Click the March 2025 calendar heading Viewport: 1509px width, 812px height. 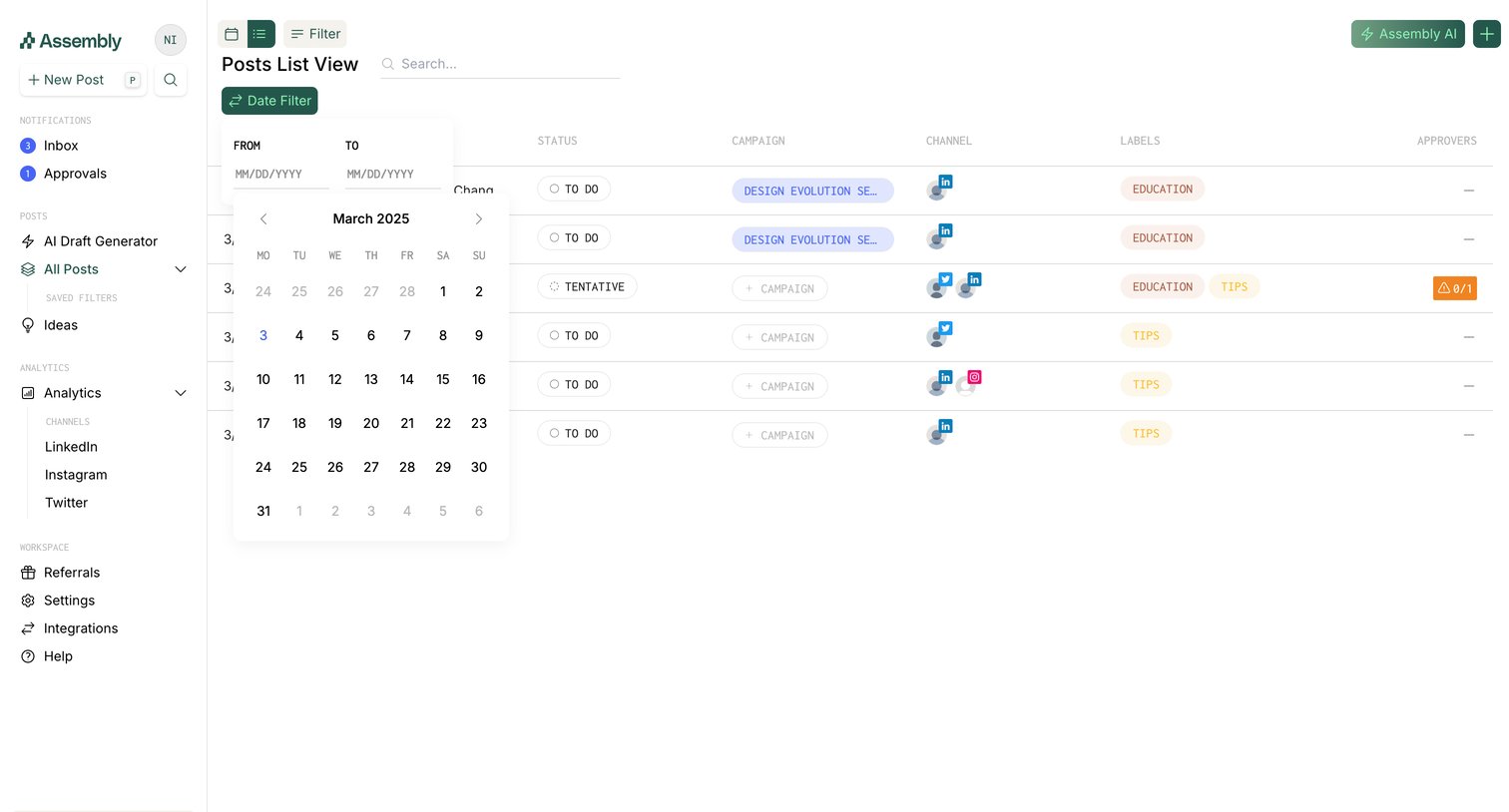371,218
